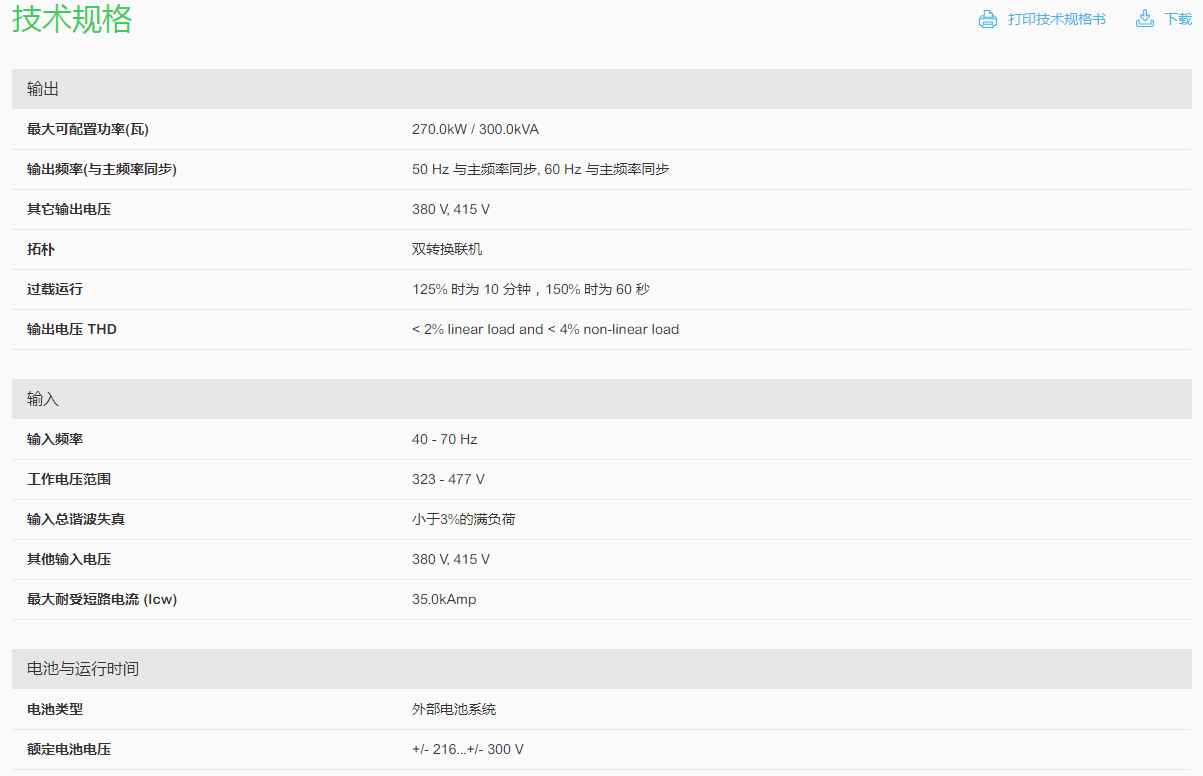Viewport: 1203px width, 776px height.
Task: Click the 270.0kW / 300.0kVA value
Action: click(x=475, y=129)
